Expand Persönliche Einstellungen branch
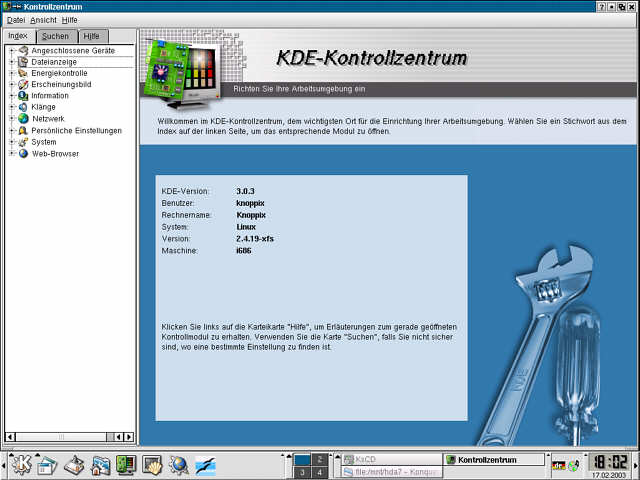The image size is (640, 480). coord(12,131)
